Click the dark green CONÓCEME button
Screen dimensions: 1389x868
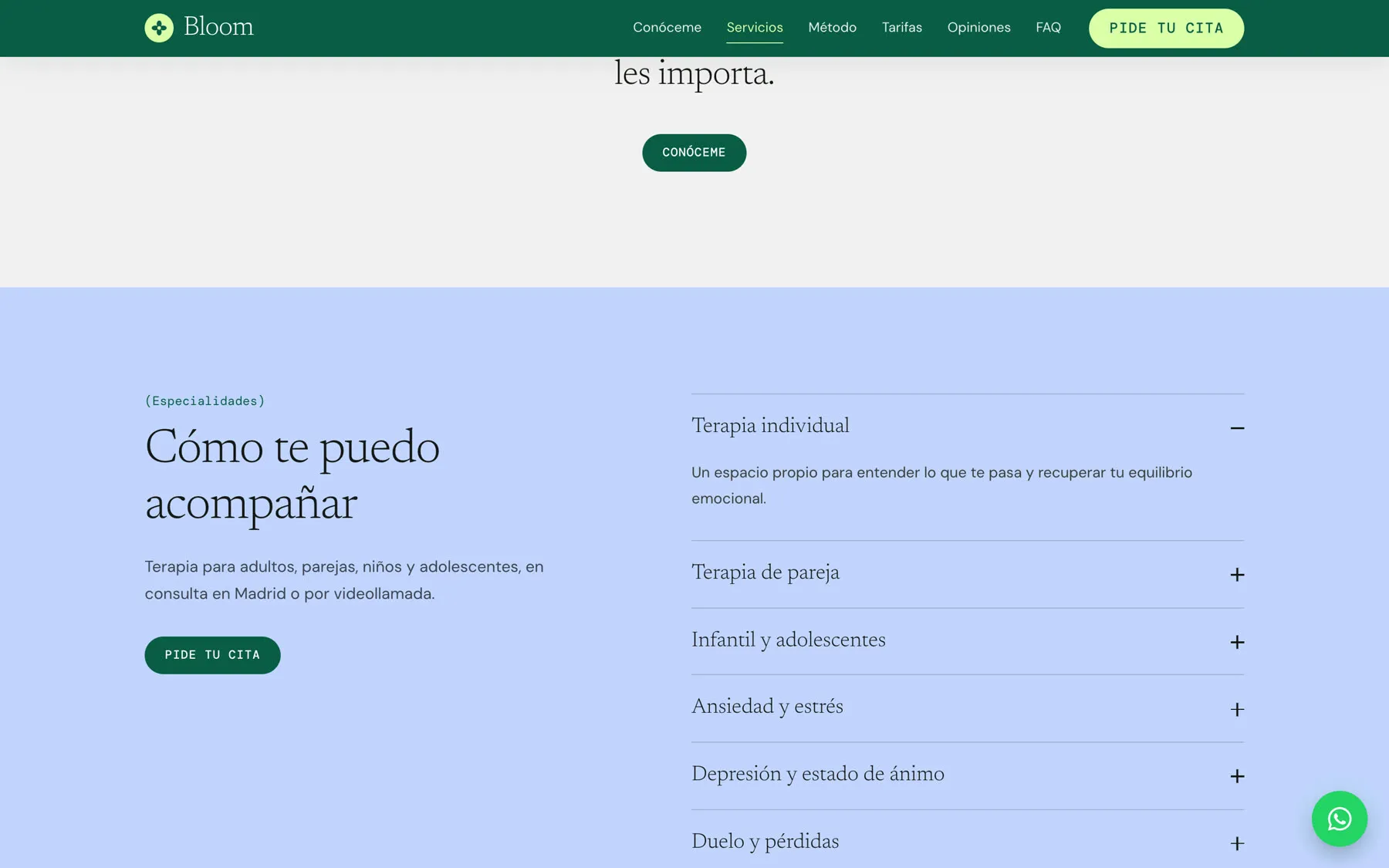(x=694, y=153)
